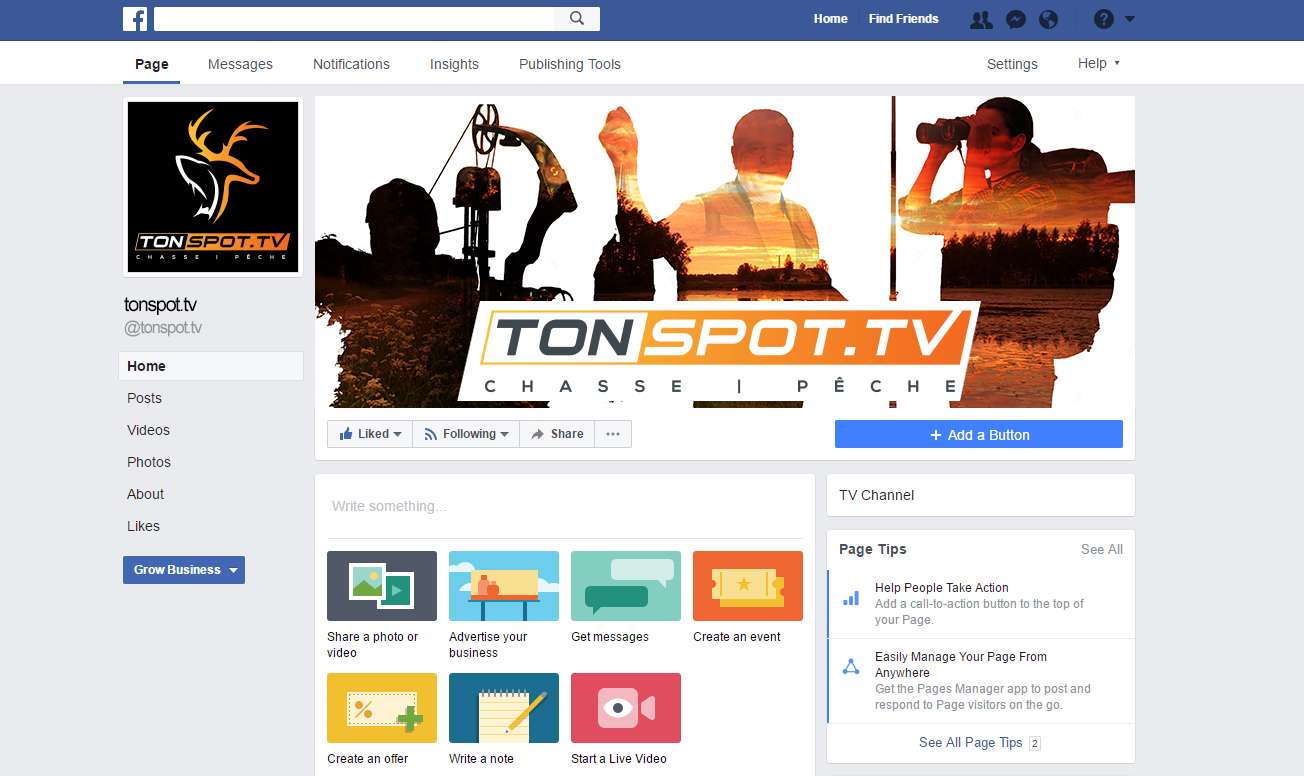The image size is (1304, 776).
Task: Click the Share button under cover
Action: [x=557, y=434]
